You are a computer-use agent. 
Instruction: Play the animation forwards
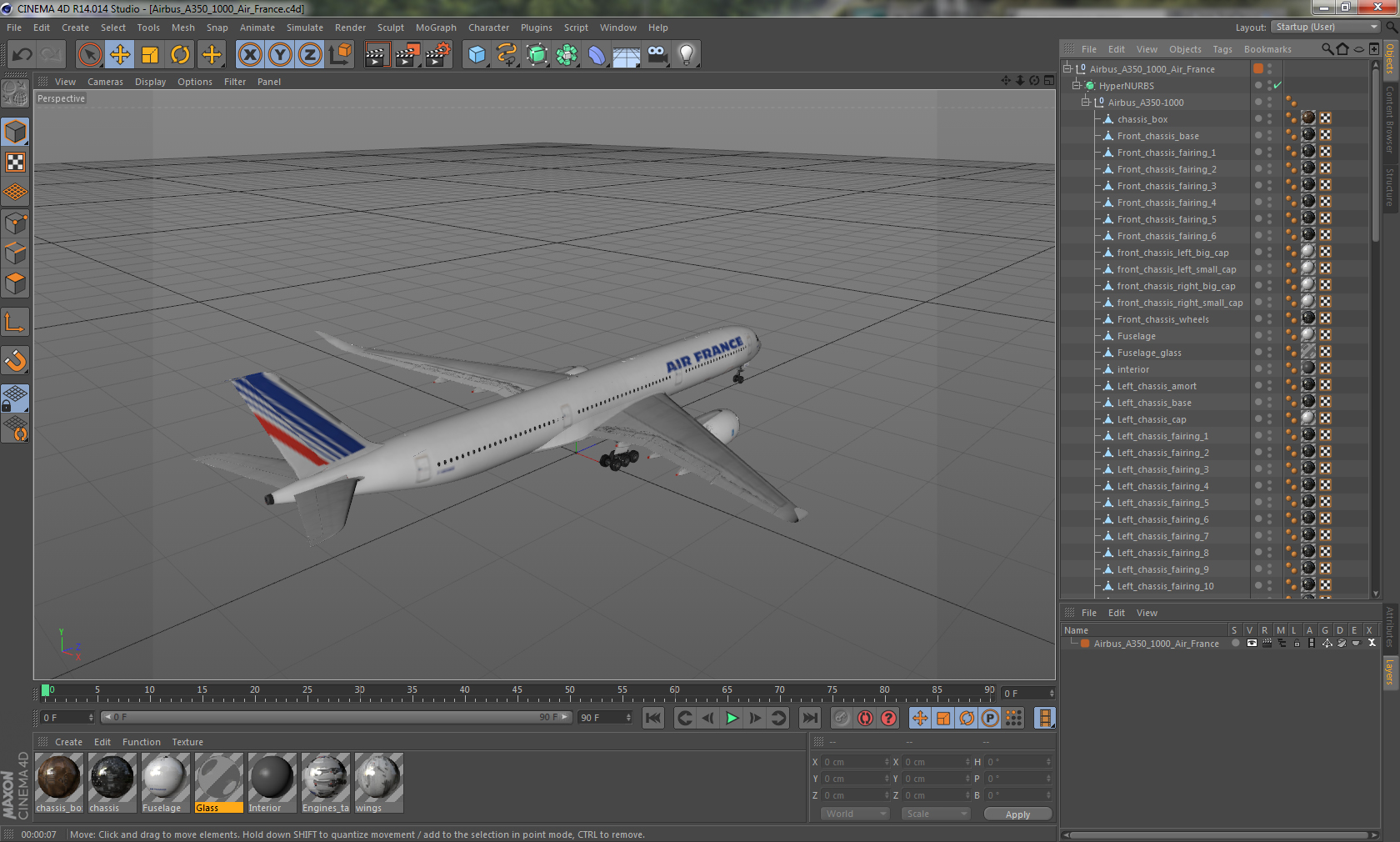[732, 718]
